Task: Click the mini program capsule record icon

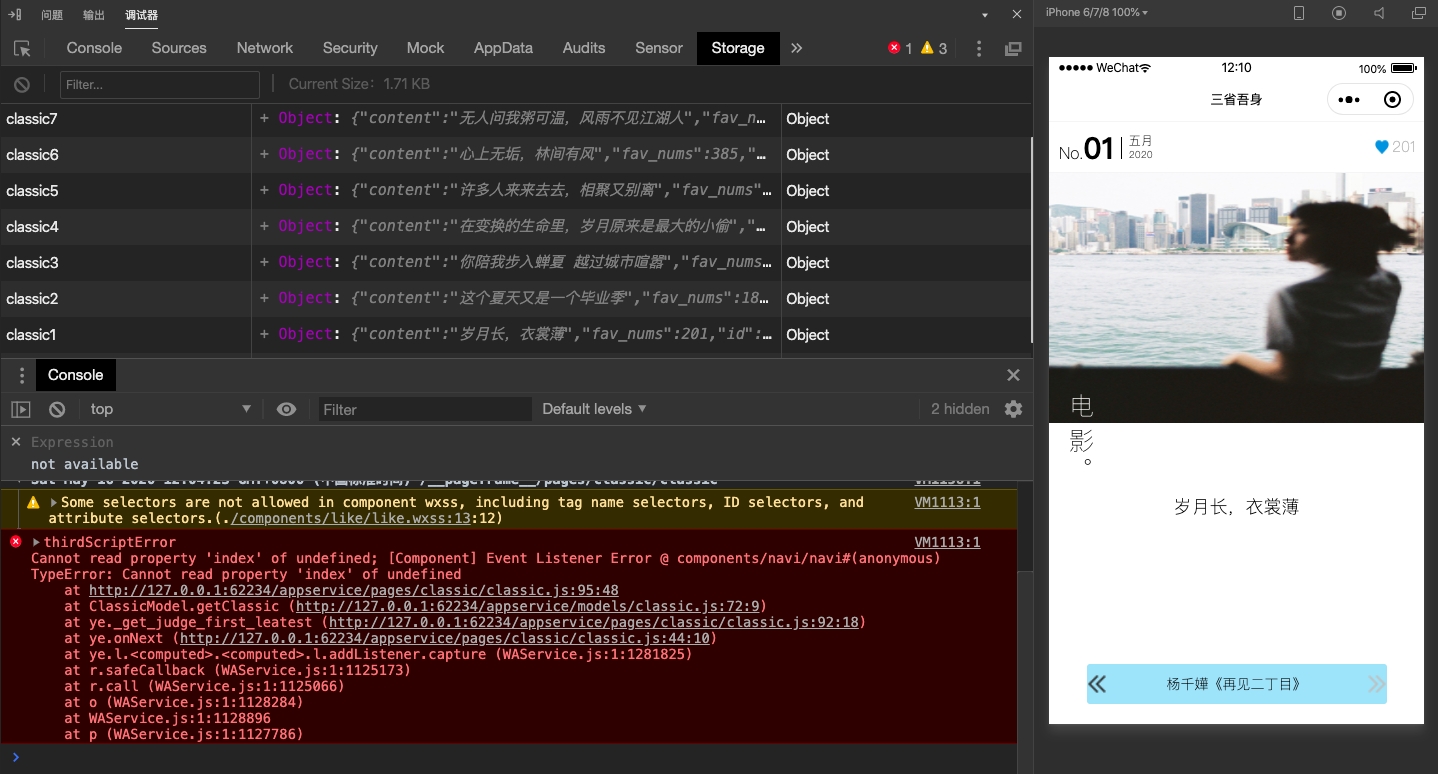Action: pos(1392,99)
